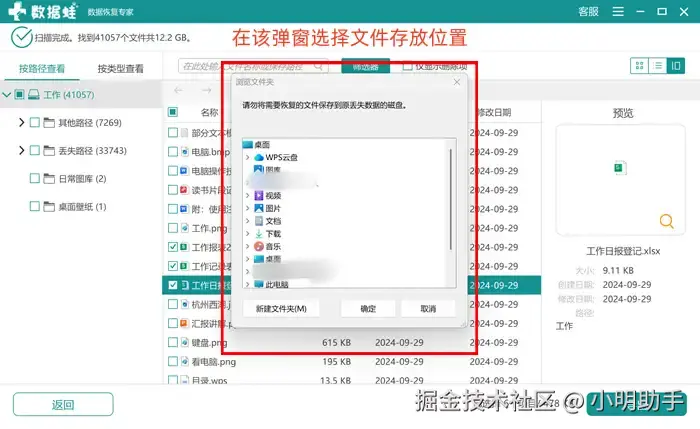The height and width of the screenshot is (429, 700).
Task: Expand the 丢失路径 tree node
Action: tap(21, 150)
